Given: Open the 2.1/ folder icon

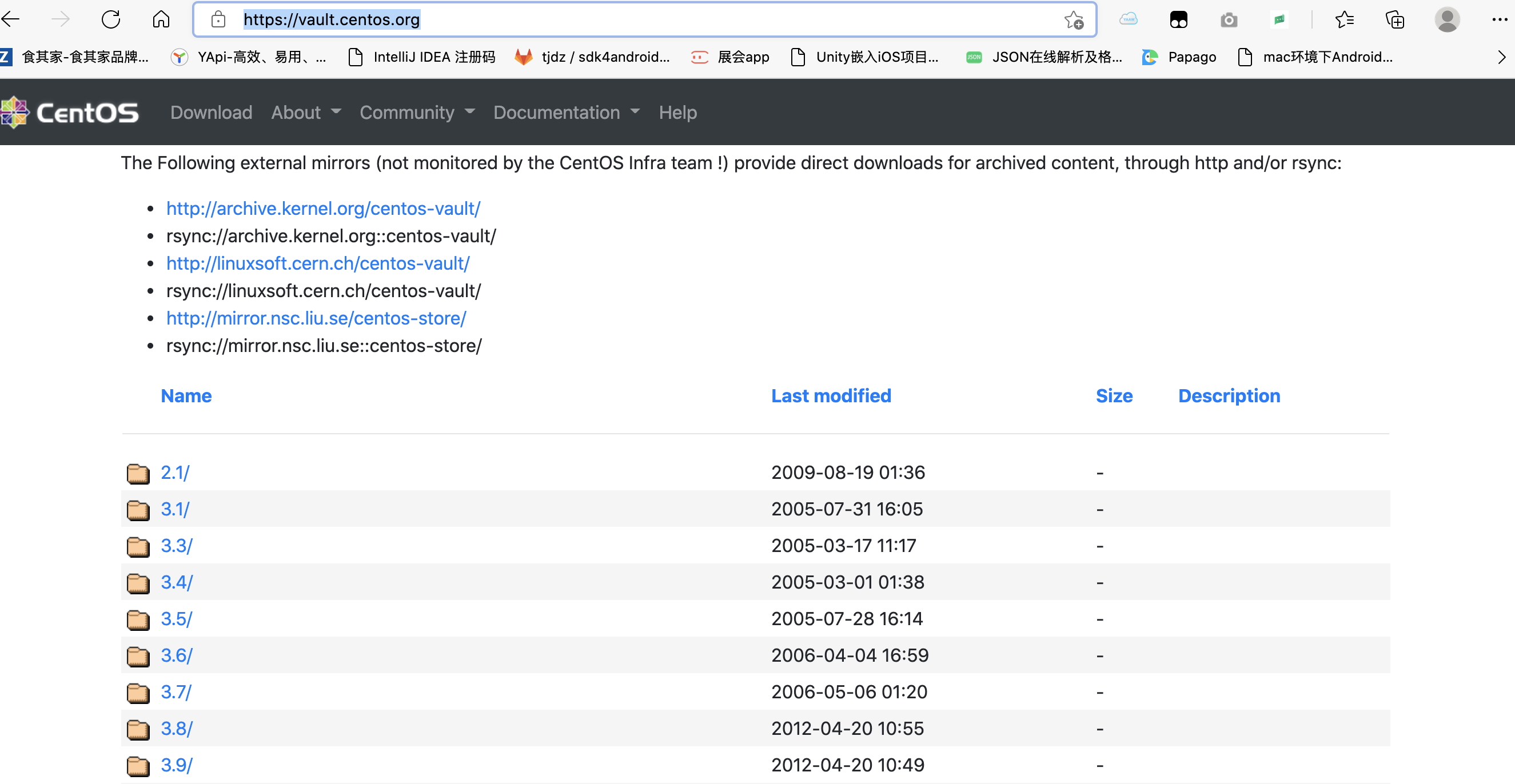Looking at the screenshot, I should coord(138,473).
